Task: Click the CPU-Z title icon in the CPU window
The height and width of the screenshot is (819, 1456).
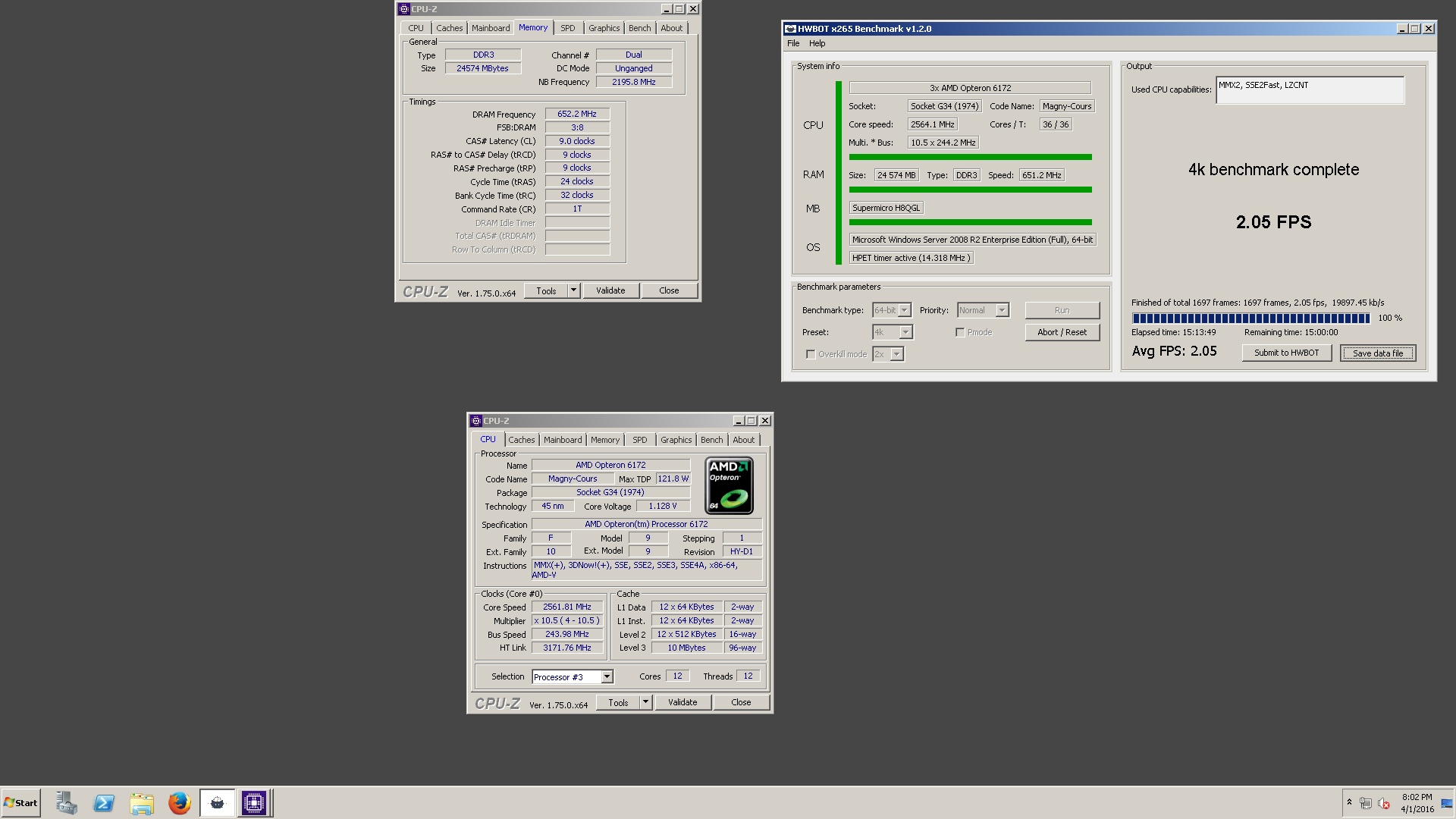Action: coord(476,421)
